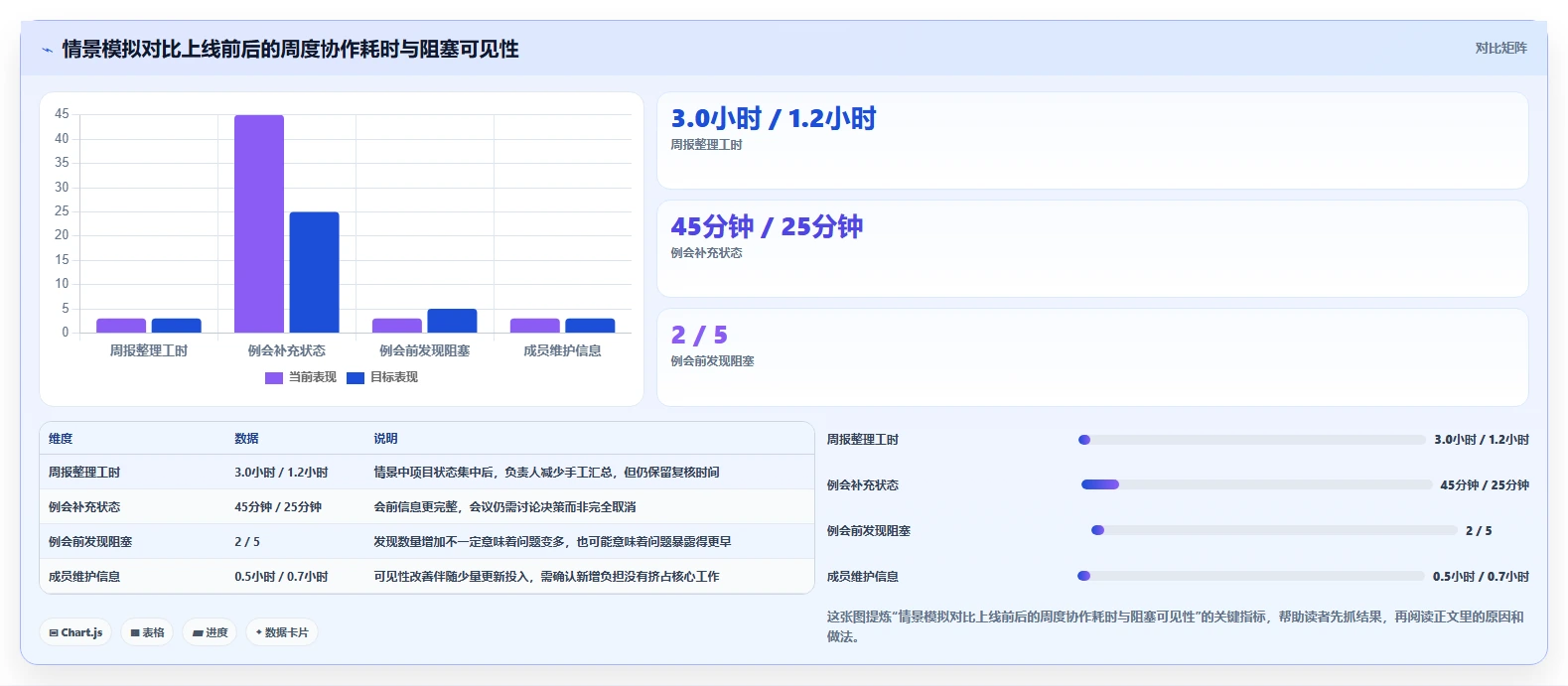The width and height of the screenshot is (1568, 686).
Task: Click description starting 会前信息更完整
Action: coord(504,507)
